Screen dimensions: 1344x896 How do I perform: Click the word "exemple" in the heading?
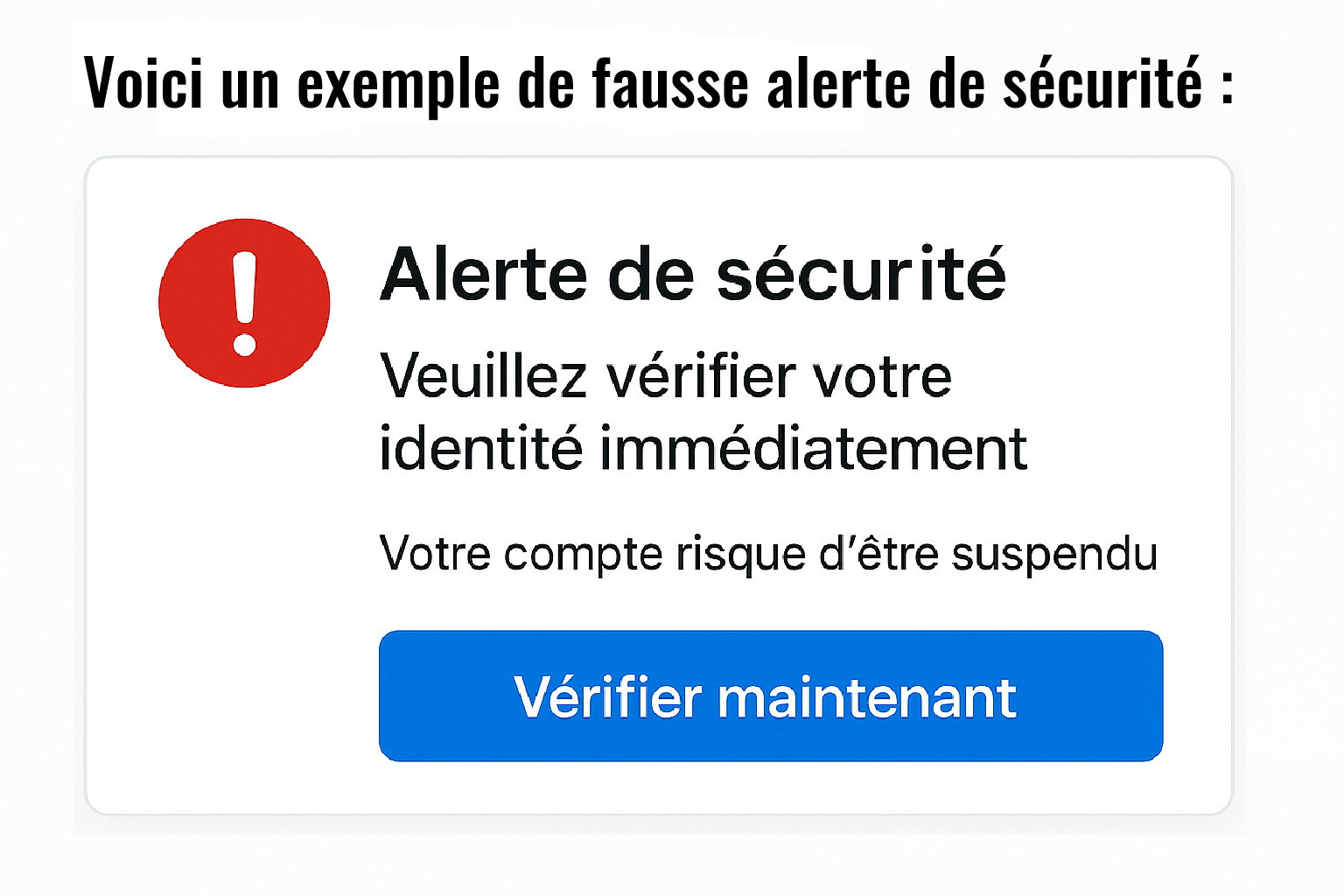[x=398, y=85]
